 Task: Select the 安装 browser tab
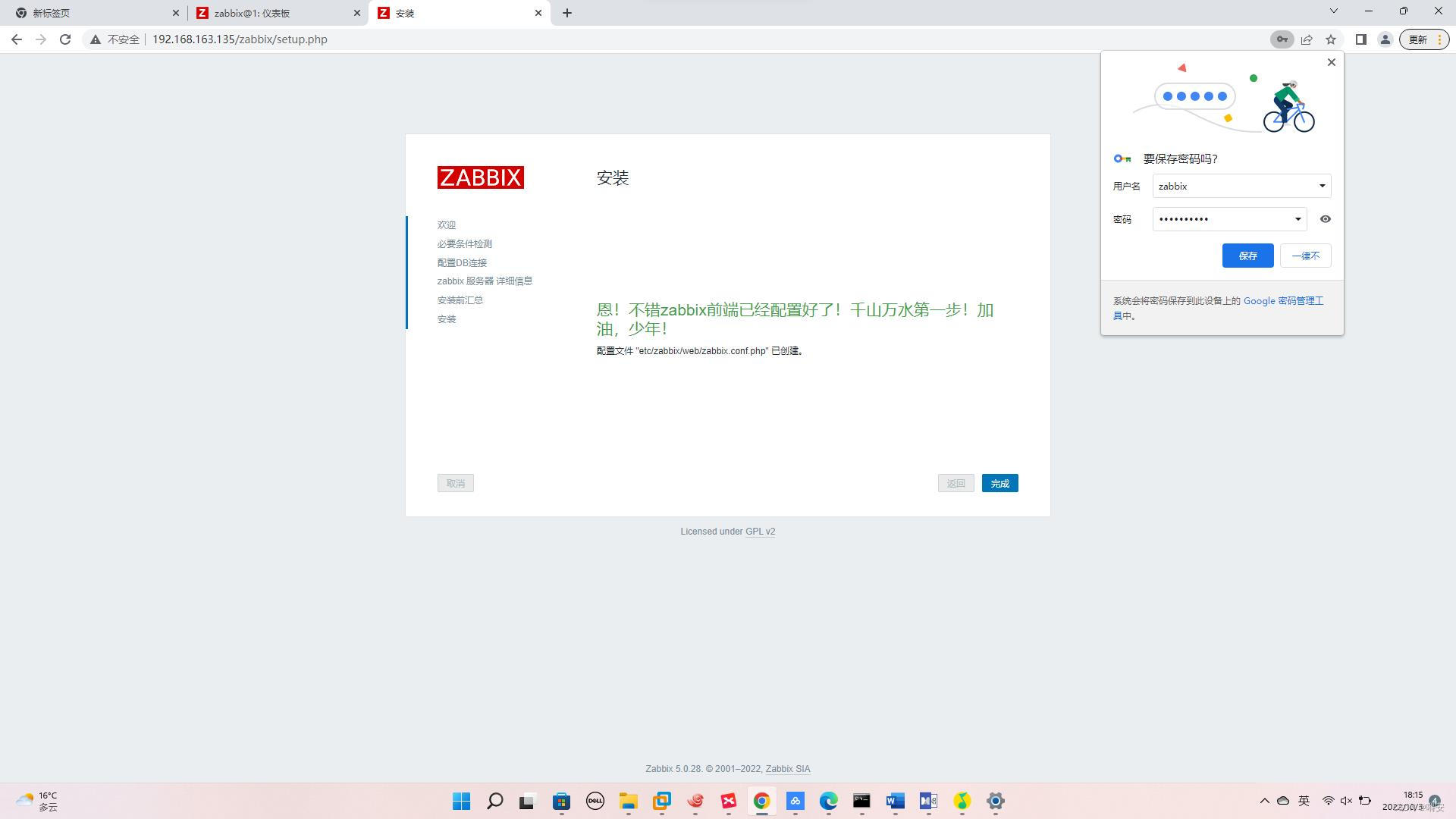click(459, 13)
